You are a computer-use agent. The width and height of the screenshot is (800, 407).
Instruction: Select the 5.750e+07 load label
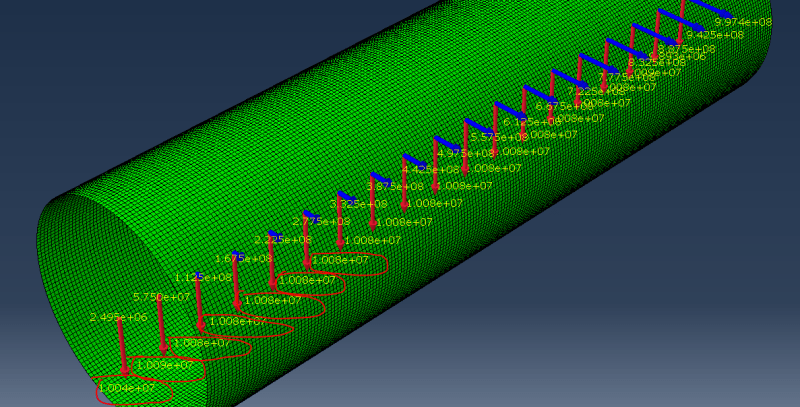pos(161,297)
